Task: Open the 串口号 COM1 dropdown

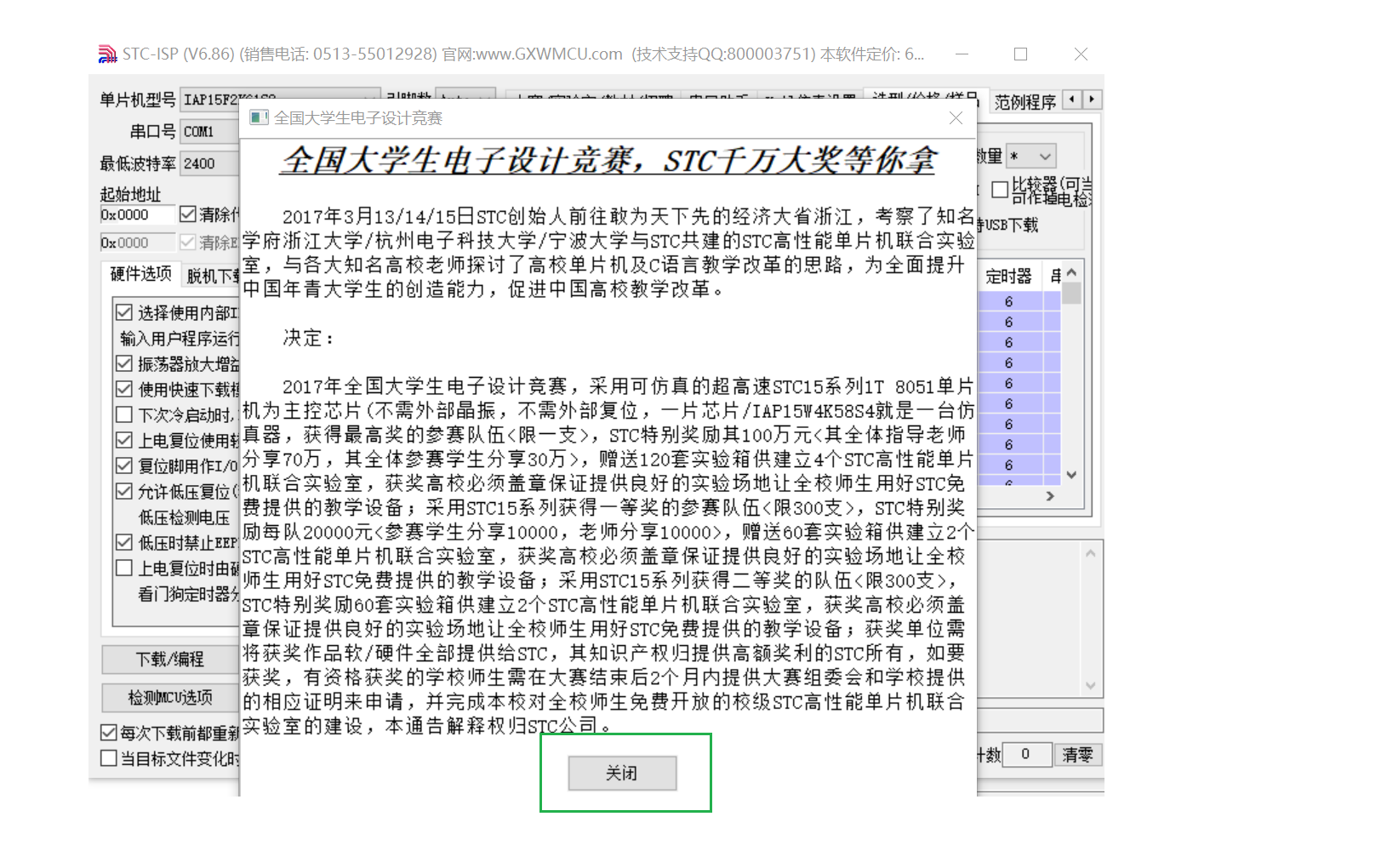Action: (210, 131)
